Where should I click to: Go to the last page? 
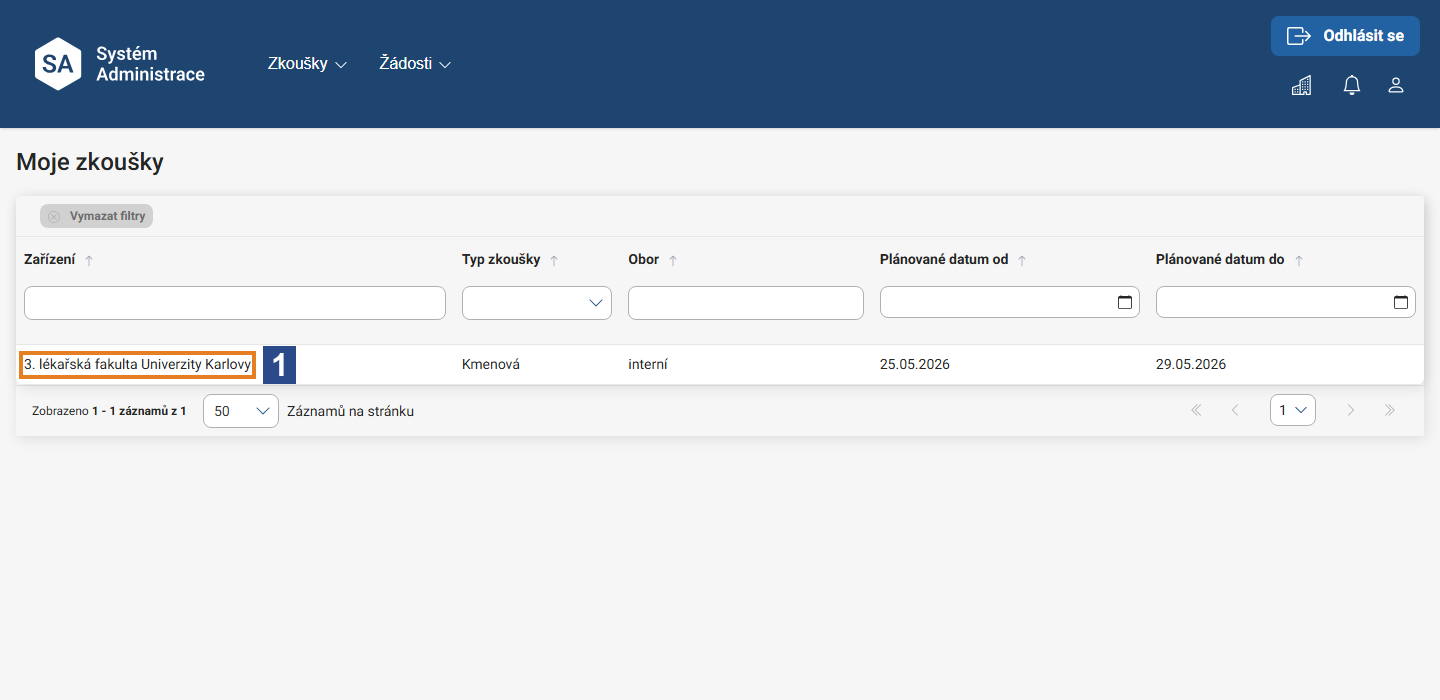[1390, 410]
